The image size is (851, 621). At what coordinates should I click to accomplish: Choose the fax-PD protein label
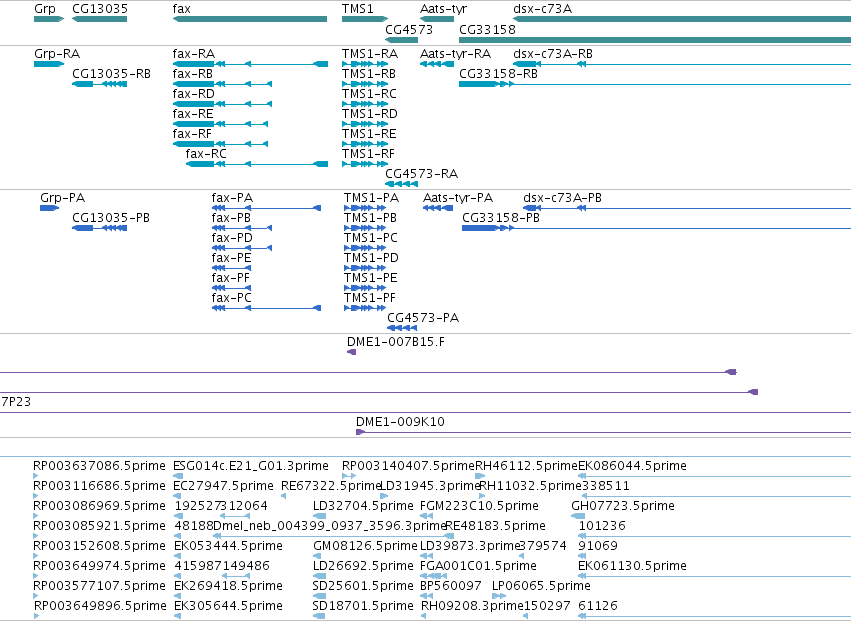tap(232, 238)
